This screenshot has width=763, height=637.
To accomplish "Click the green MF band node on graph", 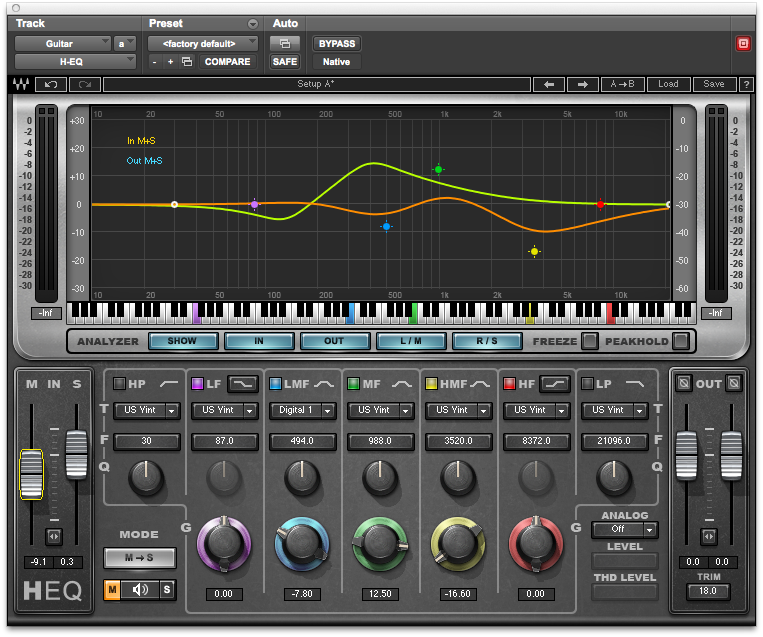I will tap(438, 169).
